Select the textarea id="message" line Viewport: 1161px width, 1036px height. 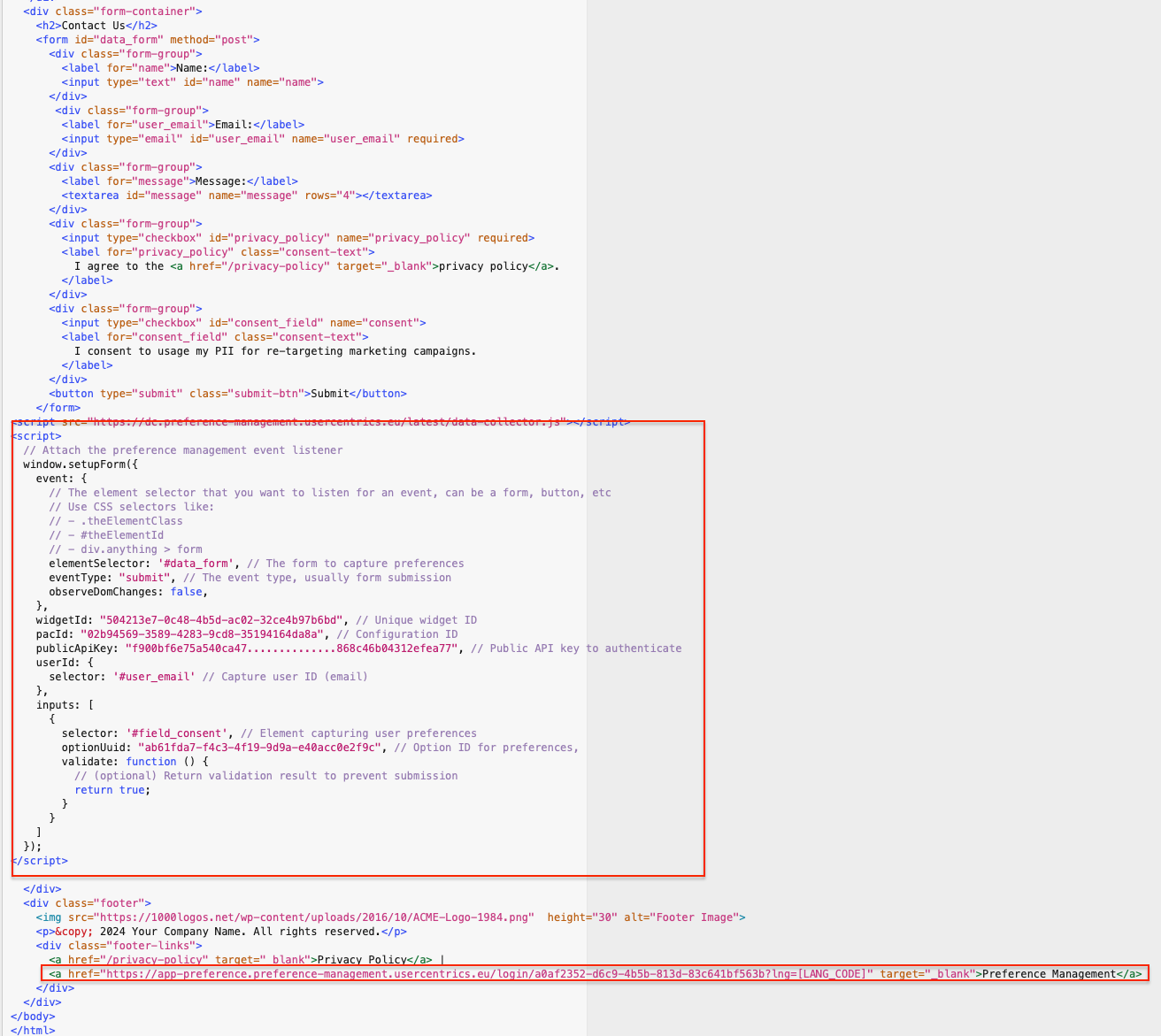[x=247, y=196]
